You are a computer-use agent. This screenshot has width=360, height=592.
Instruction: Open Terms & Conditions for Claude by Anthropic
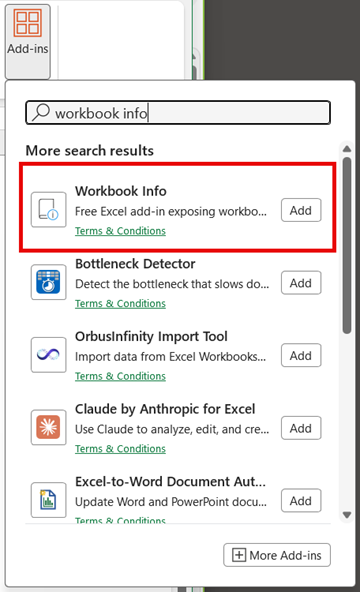coord(120,449)
